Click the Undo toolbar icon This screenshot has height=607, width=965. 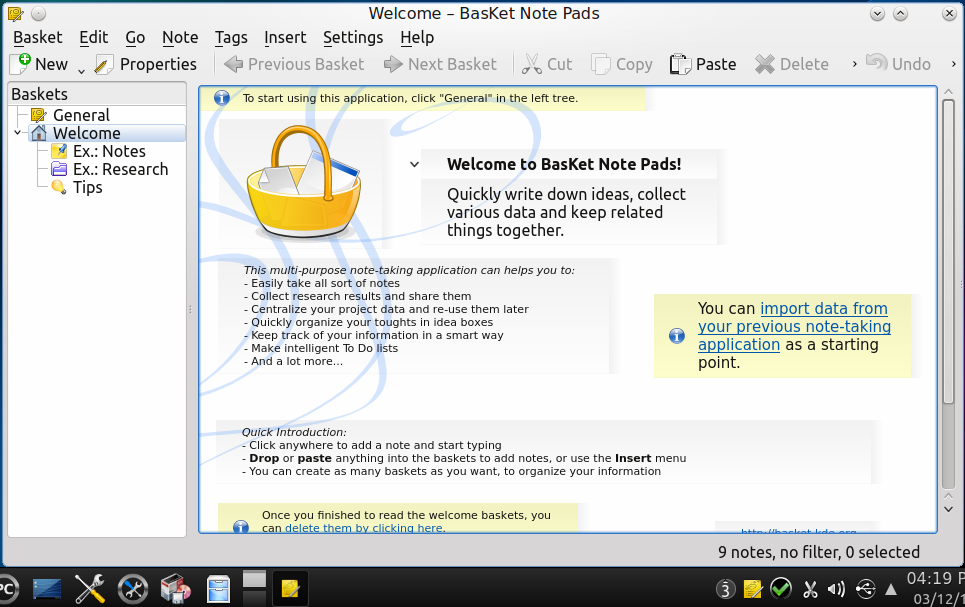coord(876,62)
